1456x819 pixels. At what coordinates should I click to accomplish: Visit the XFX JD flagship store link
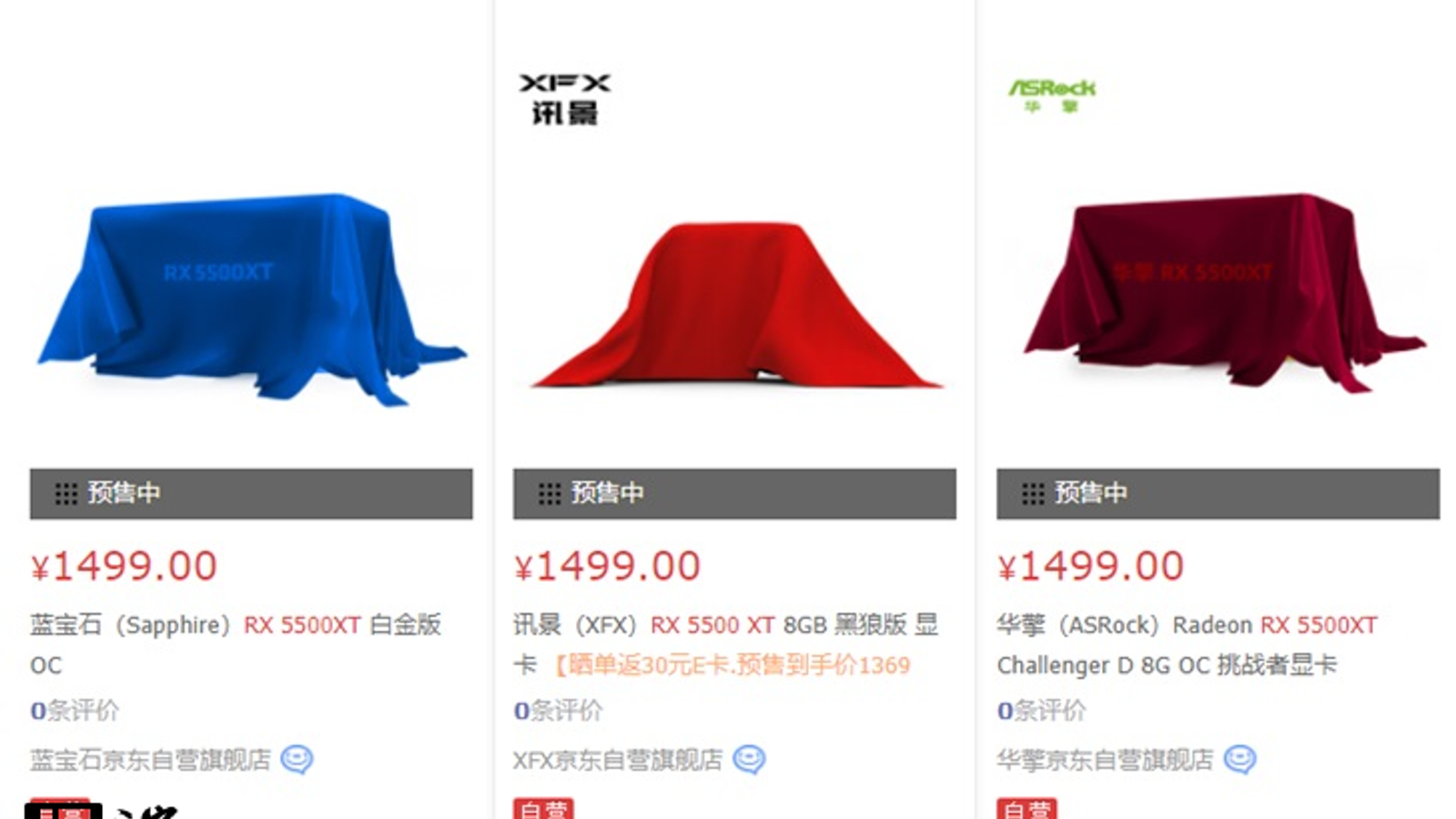(618, 760)
